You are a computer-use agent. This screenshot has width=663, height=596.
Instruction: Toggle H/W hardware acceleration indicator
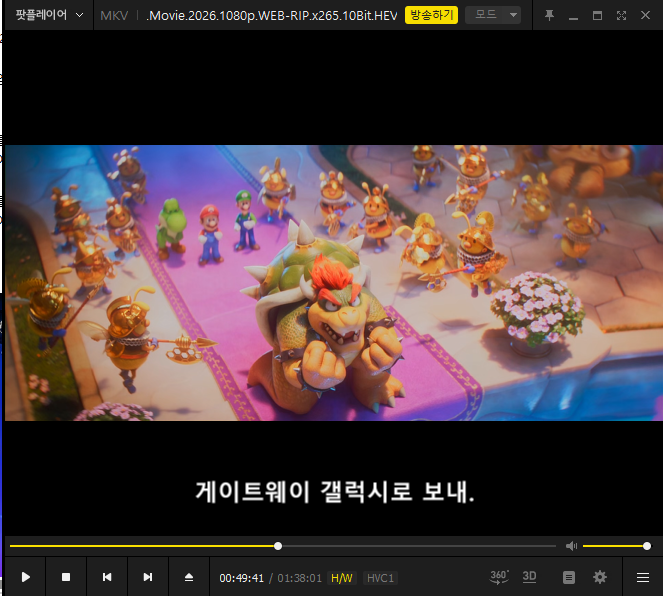pos(342,578)
